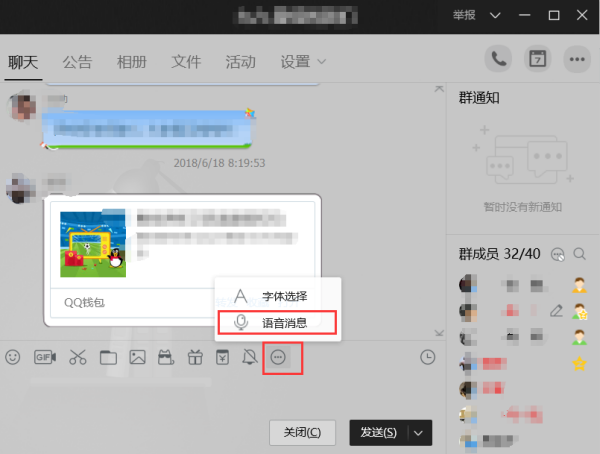Expand the send button options arrow
This screenshot has height=454, width=600.
(x=419, y=433)
